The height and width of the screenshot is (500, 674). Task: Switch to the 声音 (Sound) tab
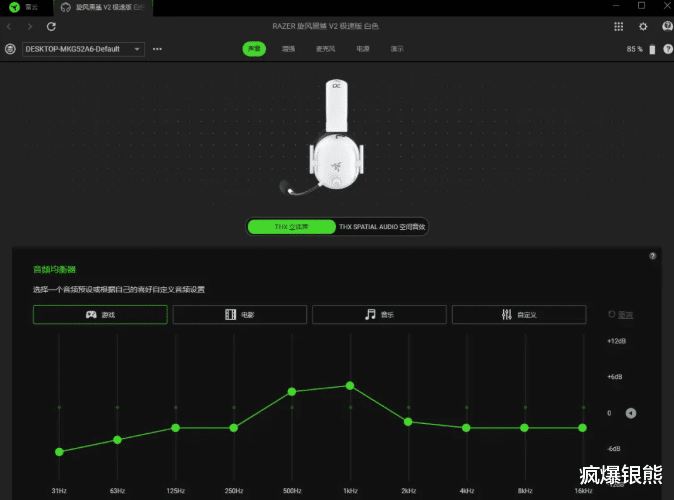[x=254, y=49]
